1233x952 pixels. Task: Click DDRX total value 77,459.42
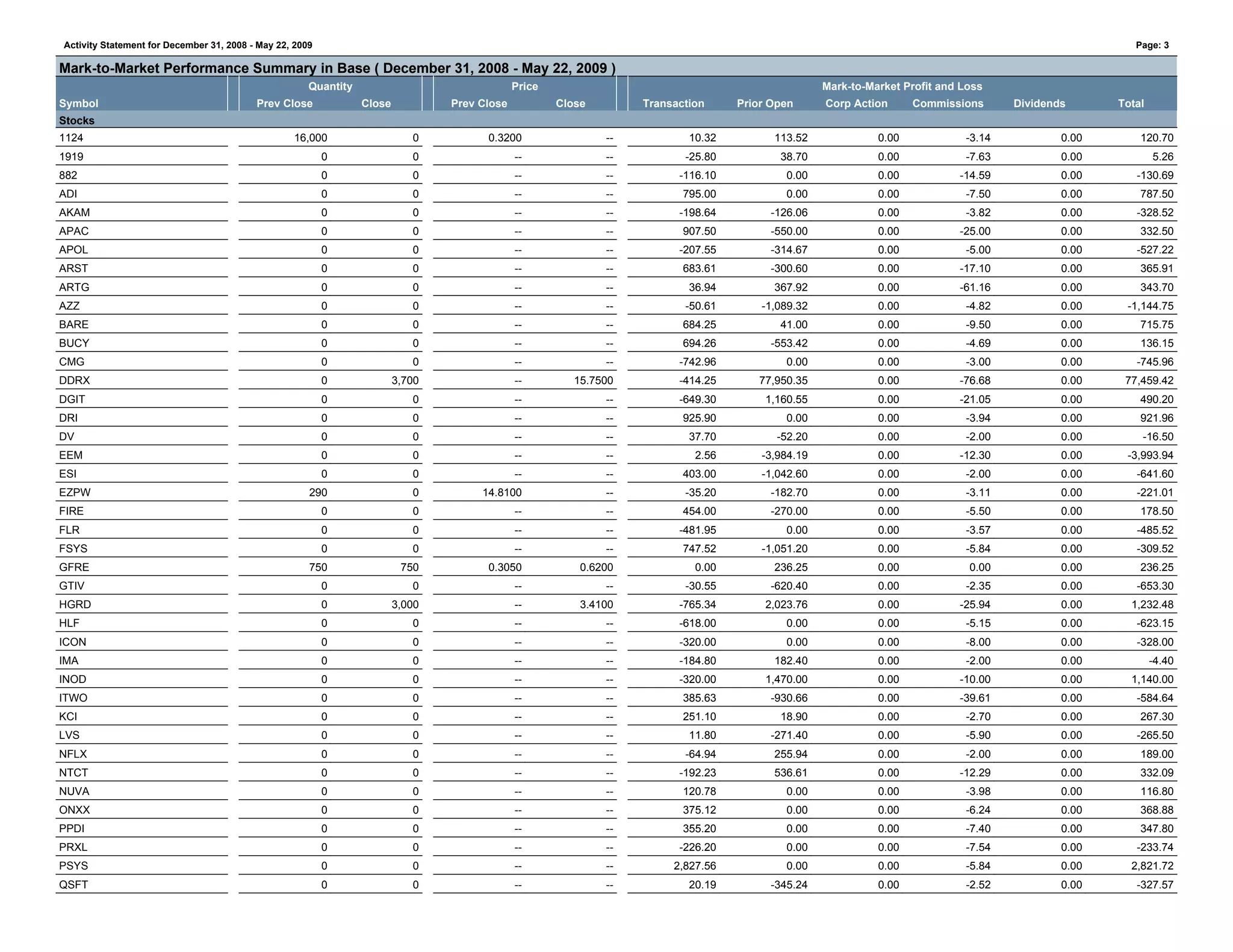(1149, 381)
